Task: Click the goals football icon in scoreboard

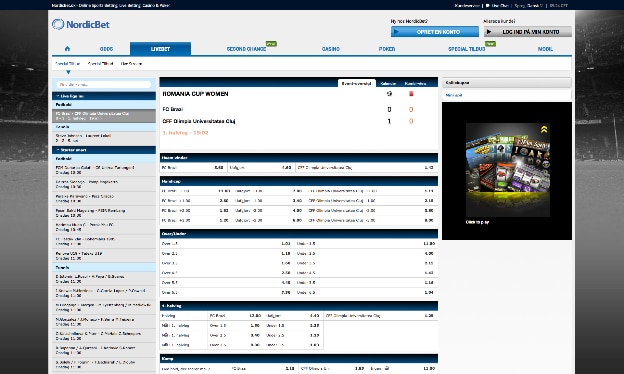Action: 389,94
